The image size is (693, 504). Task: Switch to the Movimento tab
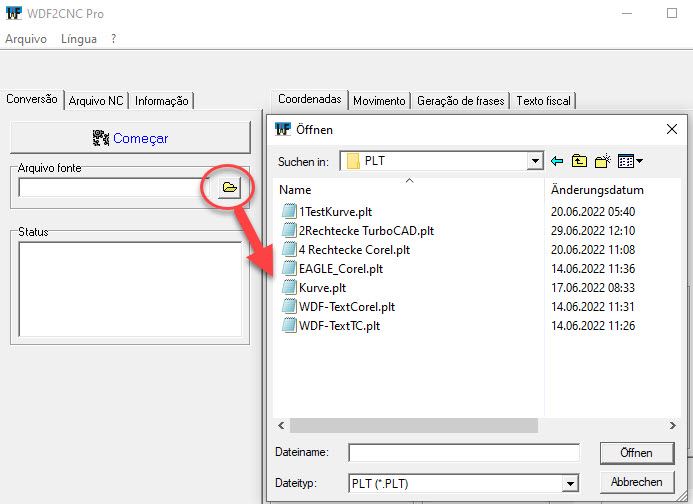[x=379, y=100]
